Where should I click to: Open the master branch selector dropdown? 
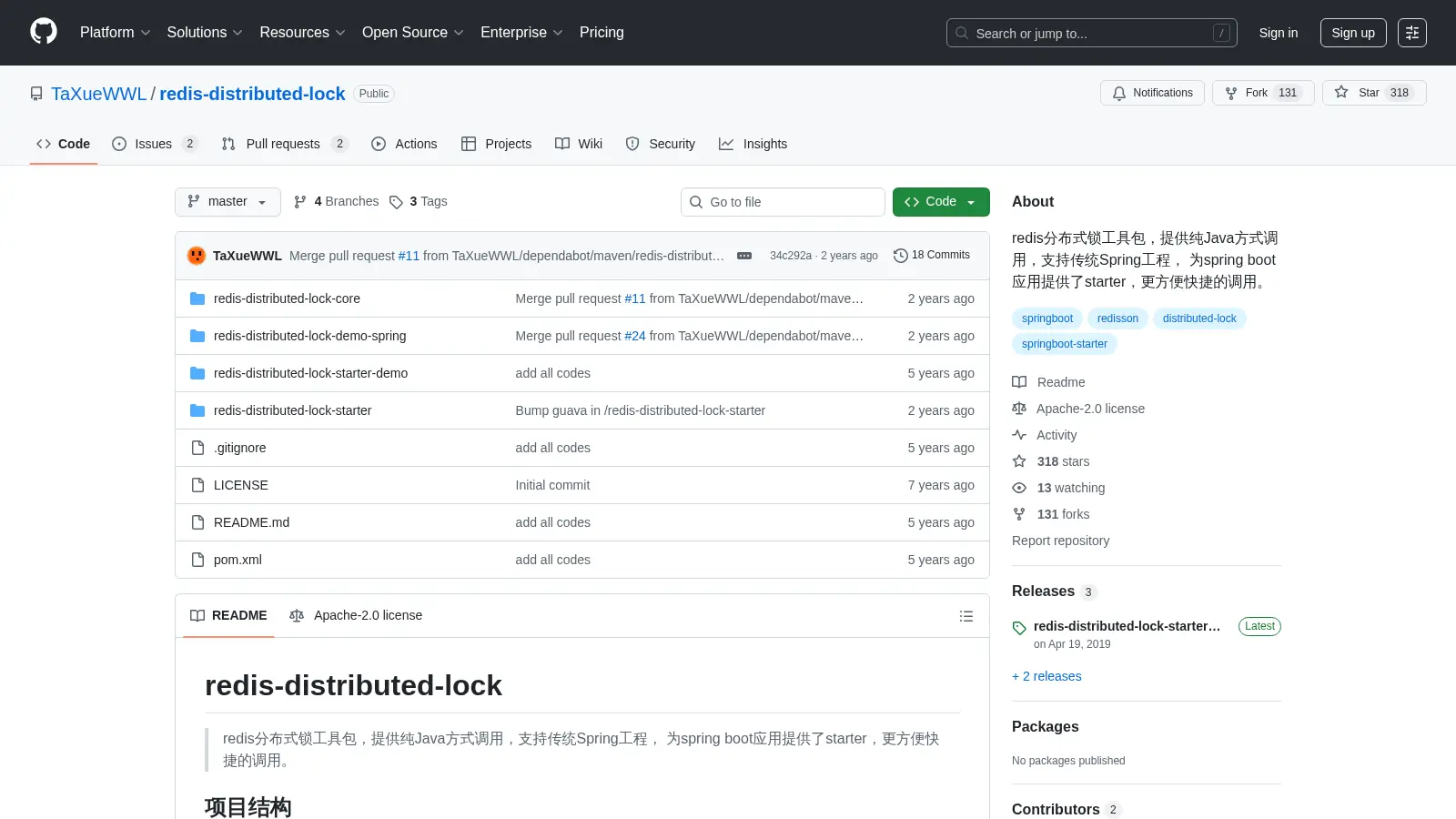tap(227, 202)
